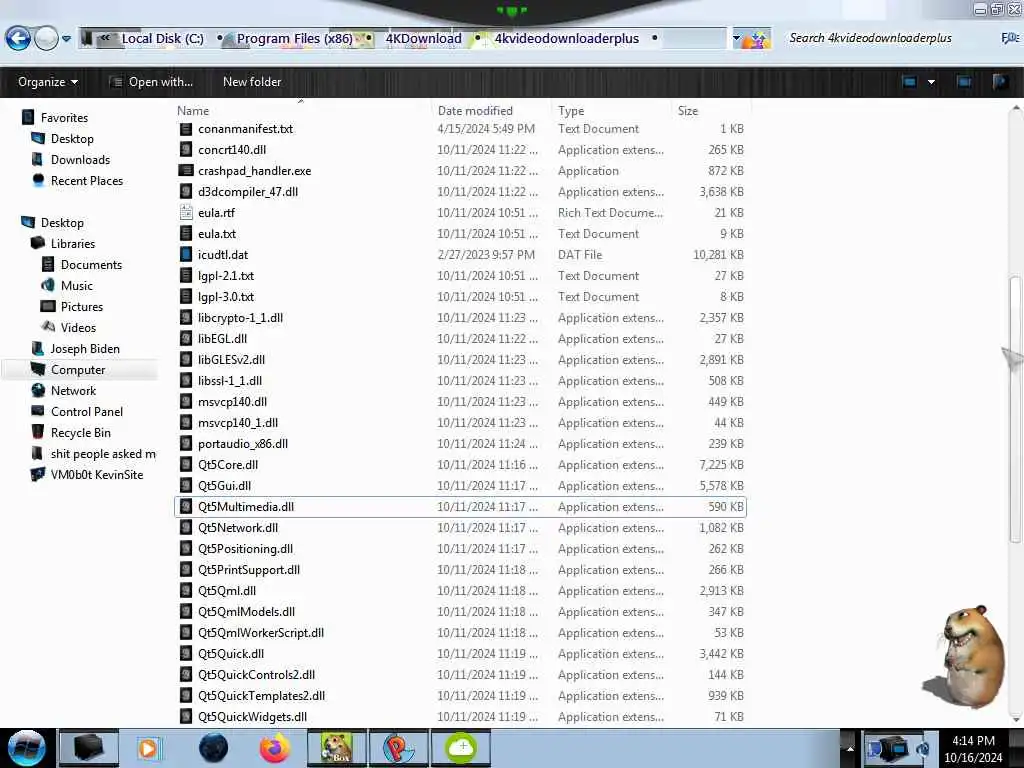This screenshot has height=768, width=1024.
Task: Sort by Date modified column header
Action: pos(475,111)
